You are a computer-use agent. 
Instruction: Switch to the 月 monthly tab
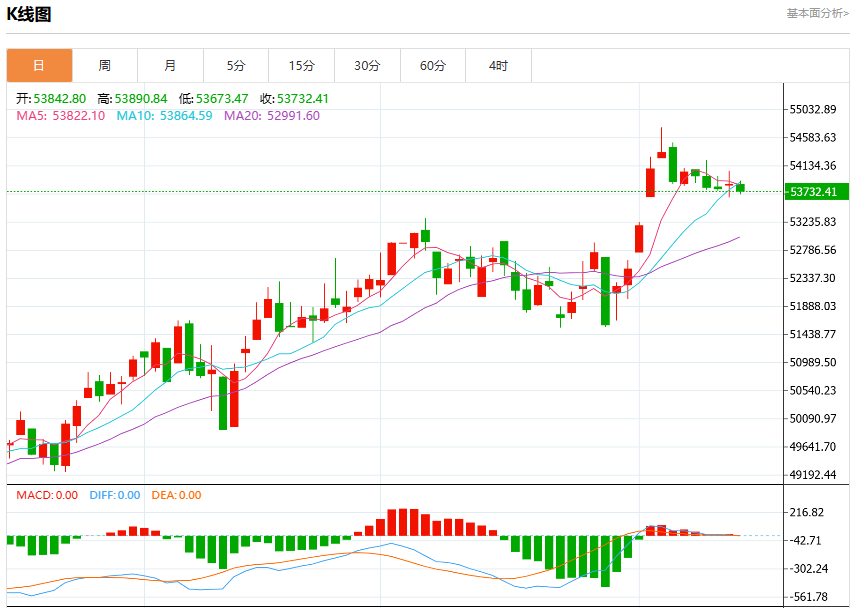170,66
